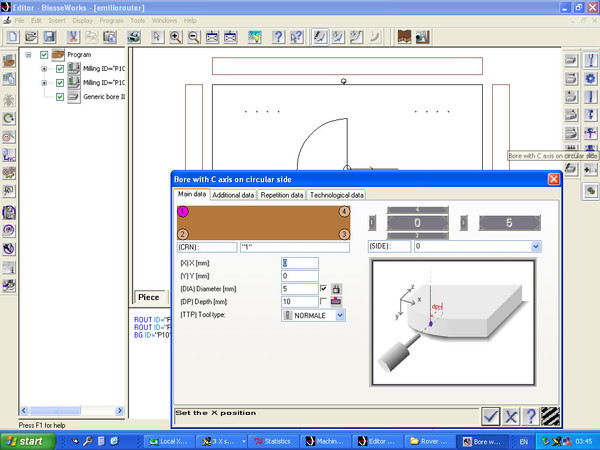The image size is (600, 450).
Task: Click the Help question mark toolbar icon
Action: pyautogui.click(x=278, y=37)
